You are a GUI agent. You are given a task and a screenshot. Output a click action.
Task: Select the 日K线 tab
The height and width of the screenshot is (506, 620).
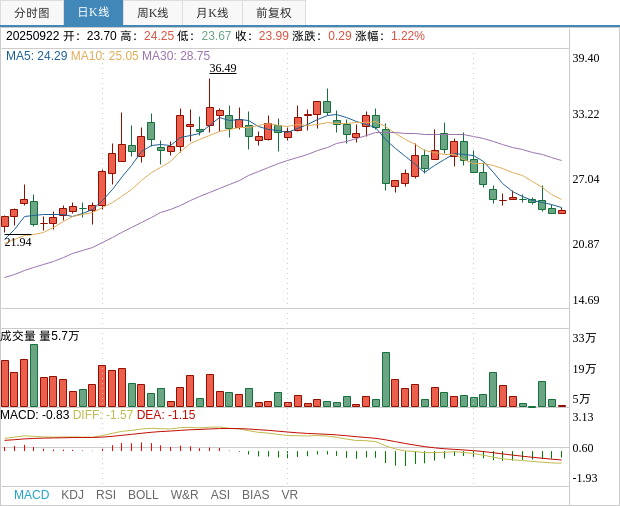tap(93, 13)
